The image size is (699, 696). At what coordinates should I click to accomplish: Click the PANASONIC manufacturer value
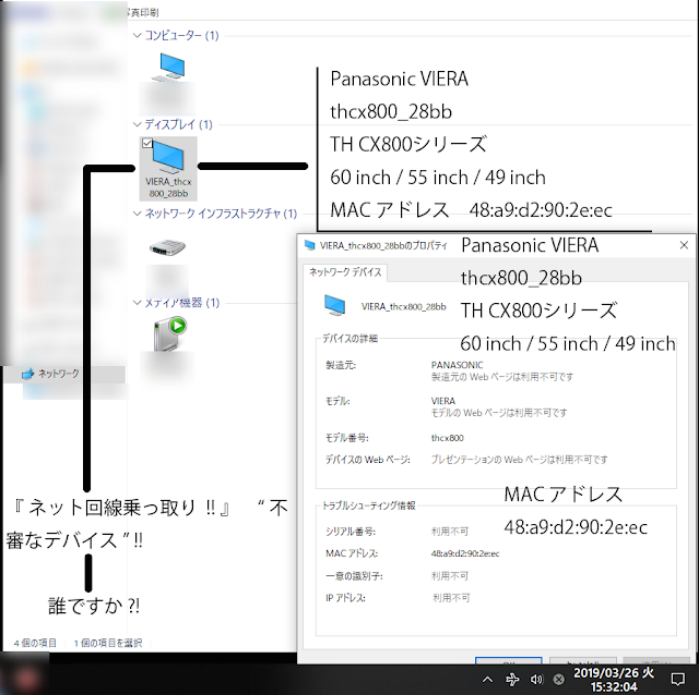457,365
